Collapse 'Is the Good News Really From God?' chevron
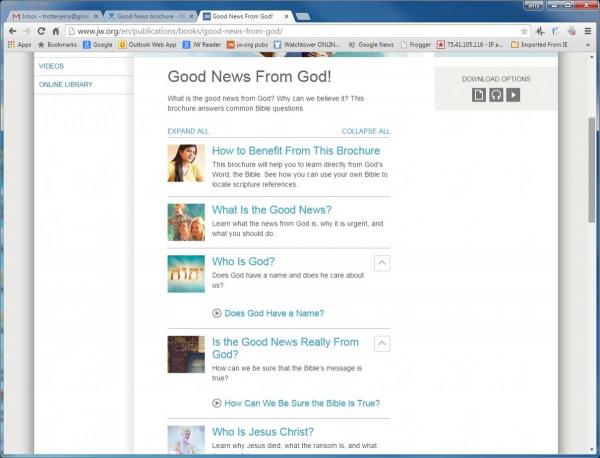This screenshot has width=600, height=458. pyautogui.click(x=381, y=343)
